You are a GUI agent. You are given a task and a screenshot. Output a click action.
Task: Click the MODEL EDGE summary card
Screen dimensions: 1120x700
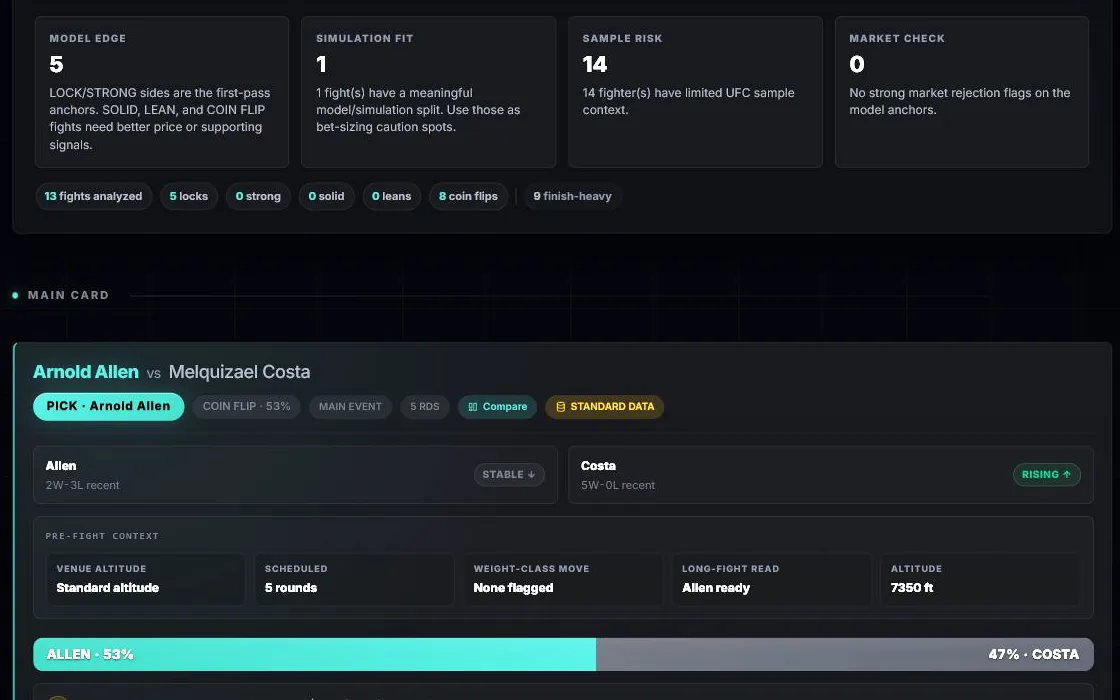click(162, 92)
